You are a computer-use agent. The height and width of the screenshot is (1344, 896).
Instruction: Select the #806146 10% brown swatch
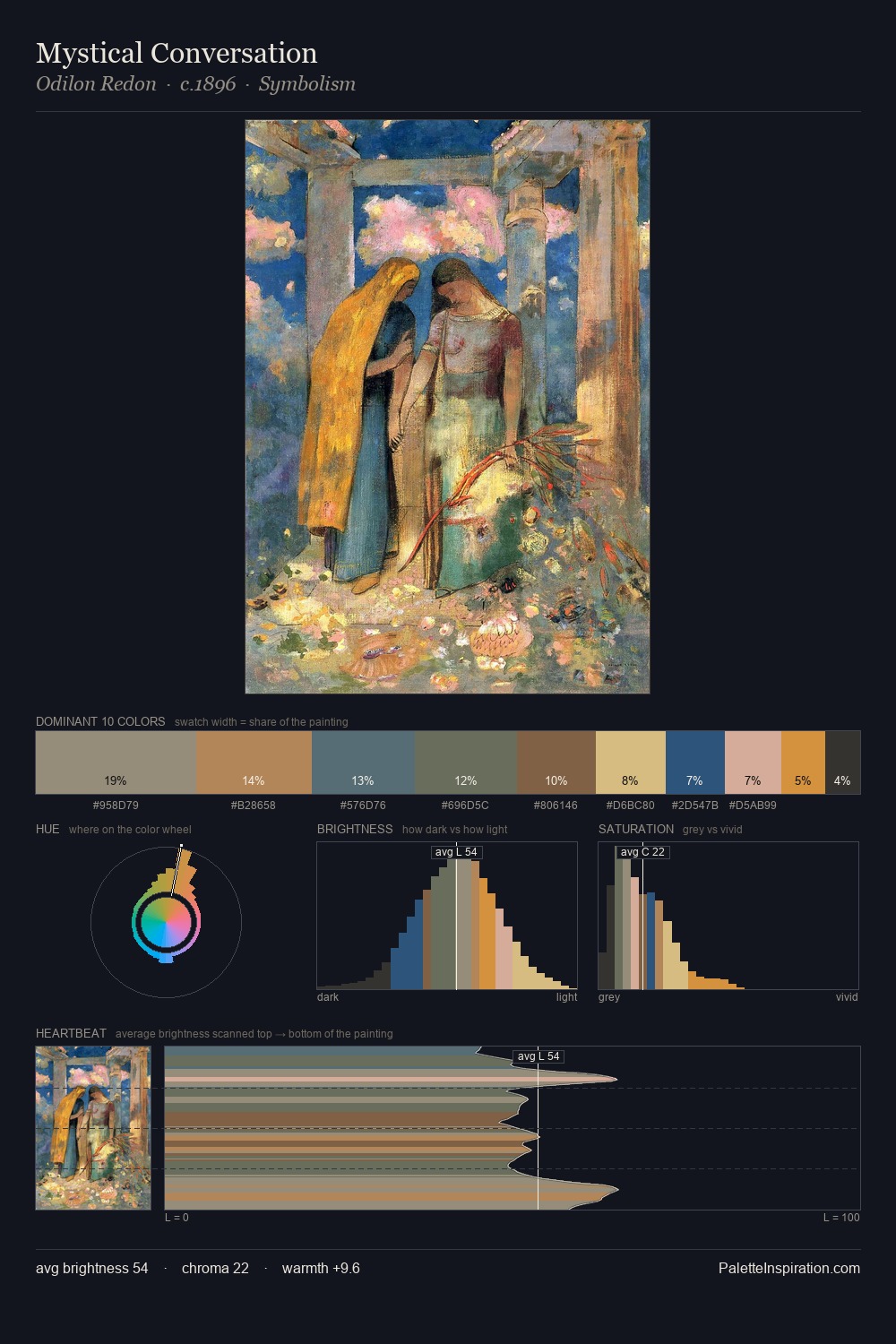[556, 762]
